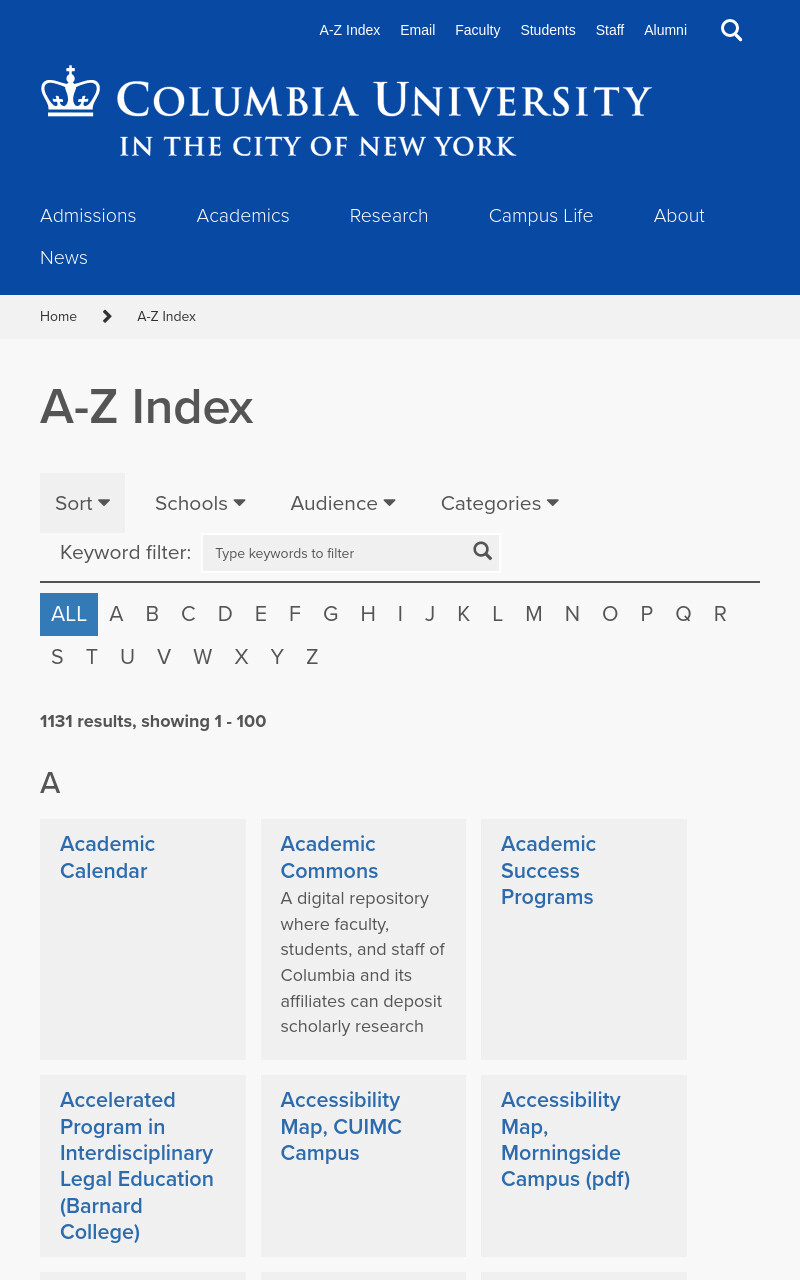The width and height of the screenshot is (800, 1280).
Task: Expand the Sort dropdown
Action: 82,503
